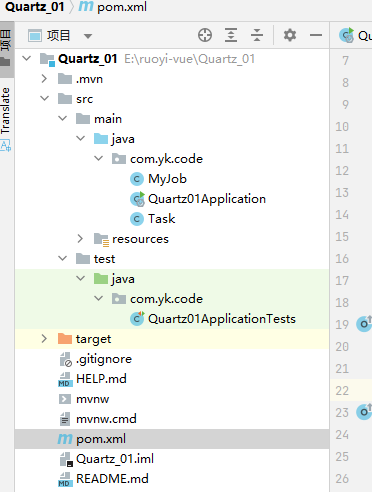Hide the project tool window

click(x=316, y=35)
